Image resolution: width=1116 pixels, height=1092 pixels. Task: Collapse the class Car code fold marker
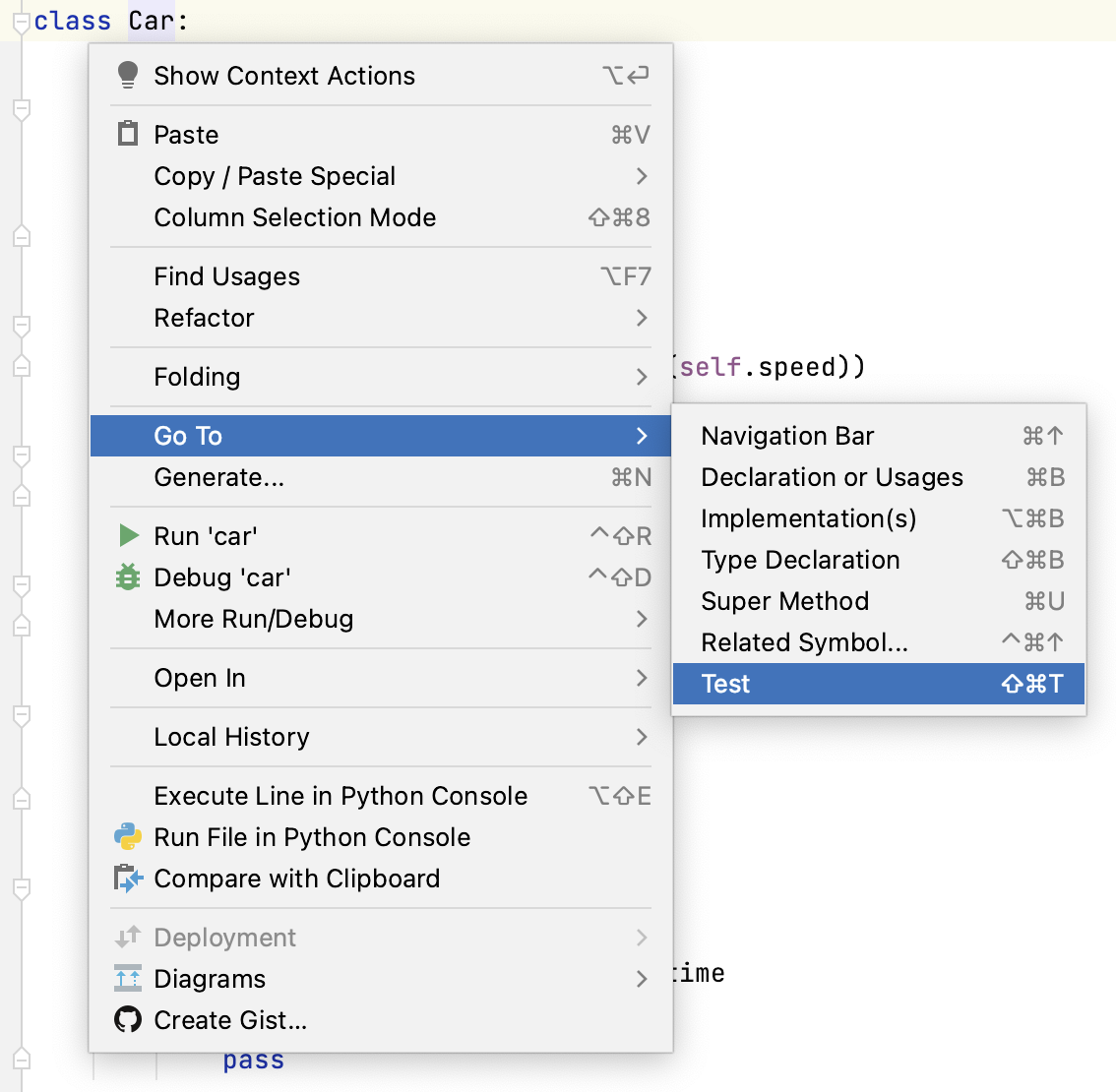click(21, 22)
